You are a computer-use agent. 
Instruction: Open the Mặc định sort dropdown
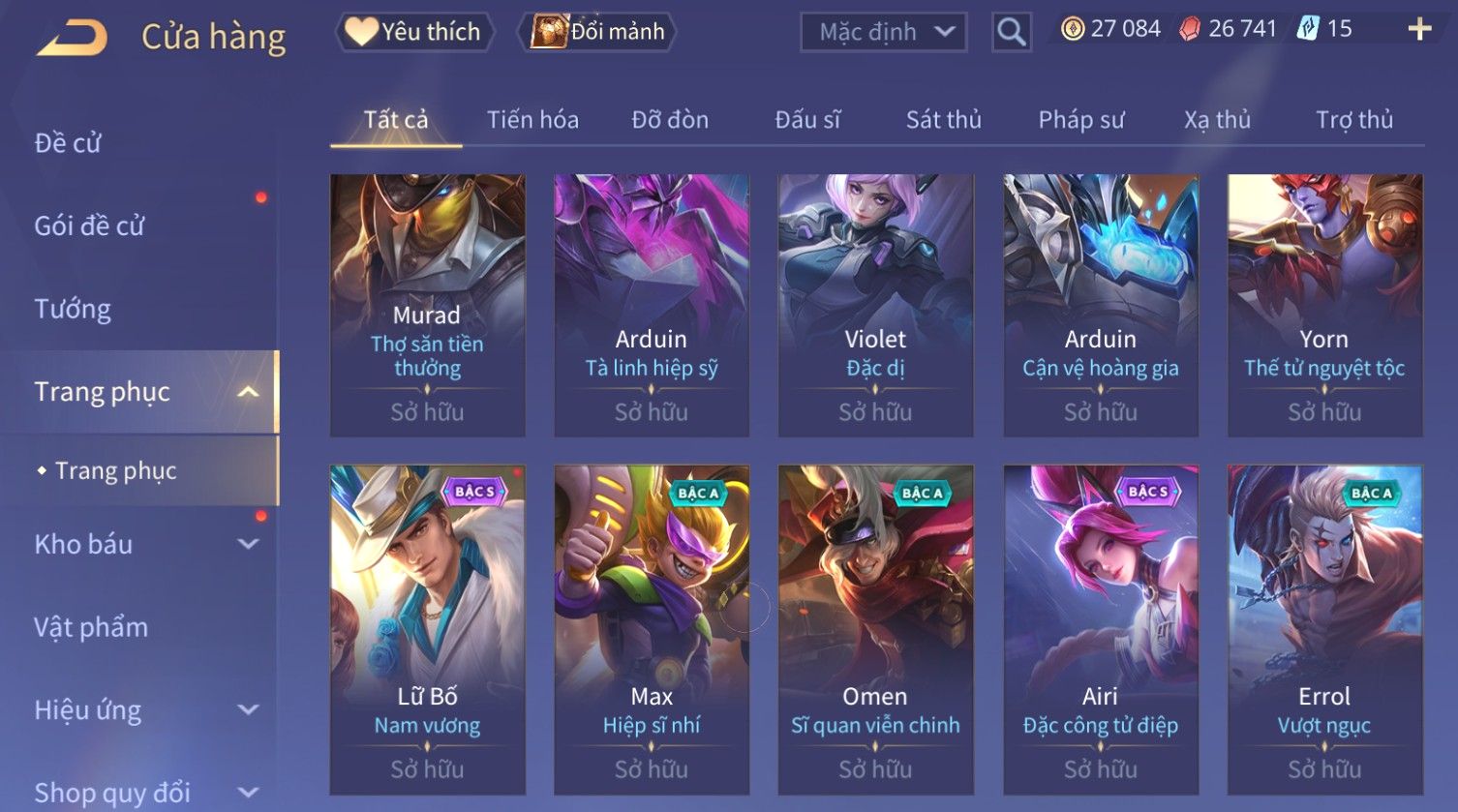(x=884, y=32)
